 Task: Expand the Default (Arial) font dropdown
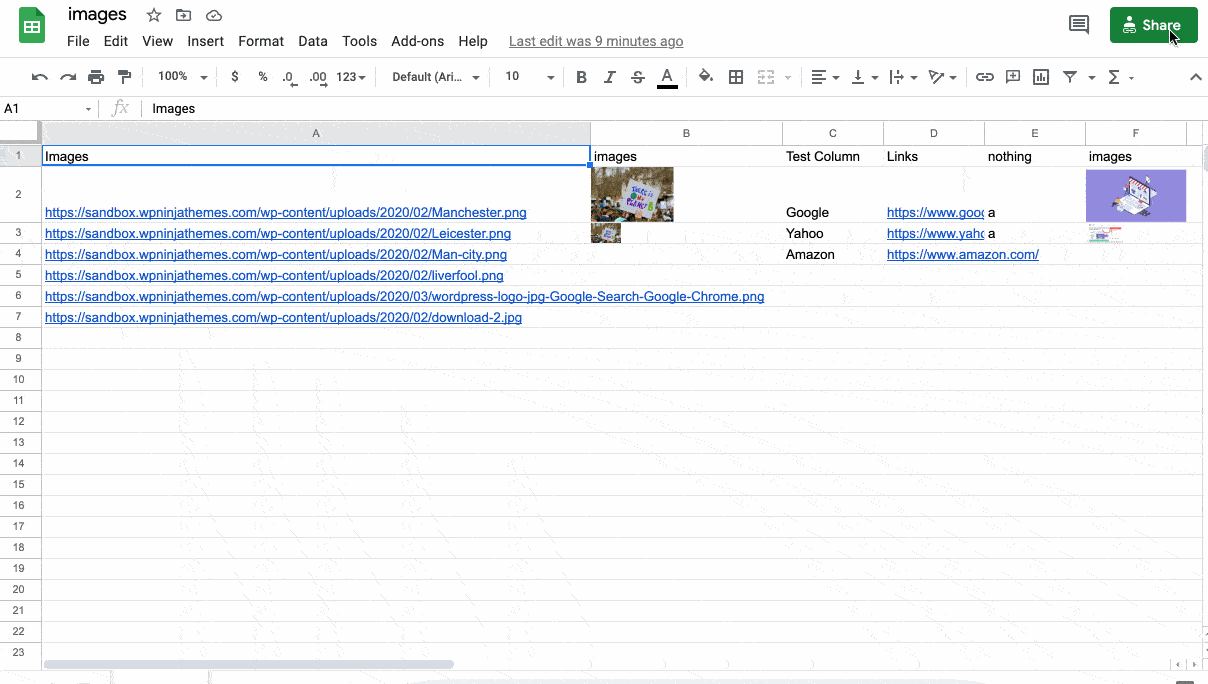tap(435, 77)
